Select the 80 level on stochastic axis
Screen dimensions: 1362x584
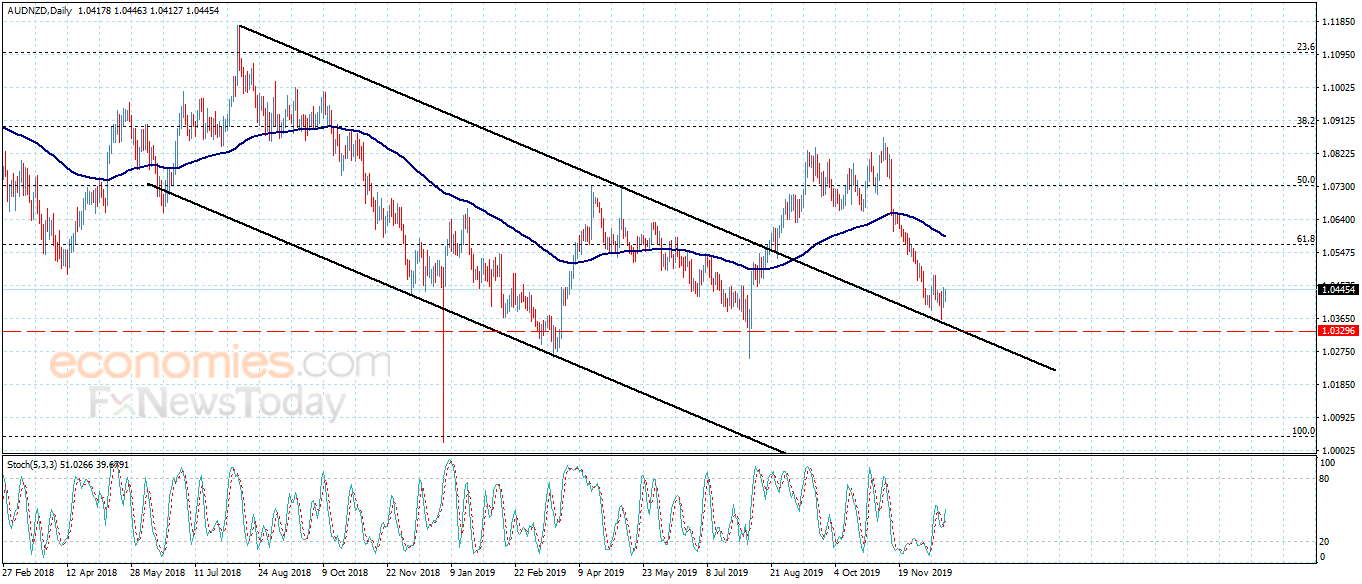click(x=1326, y=479)
